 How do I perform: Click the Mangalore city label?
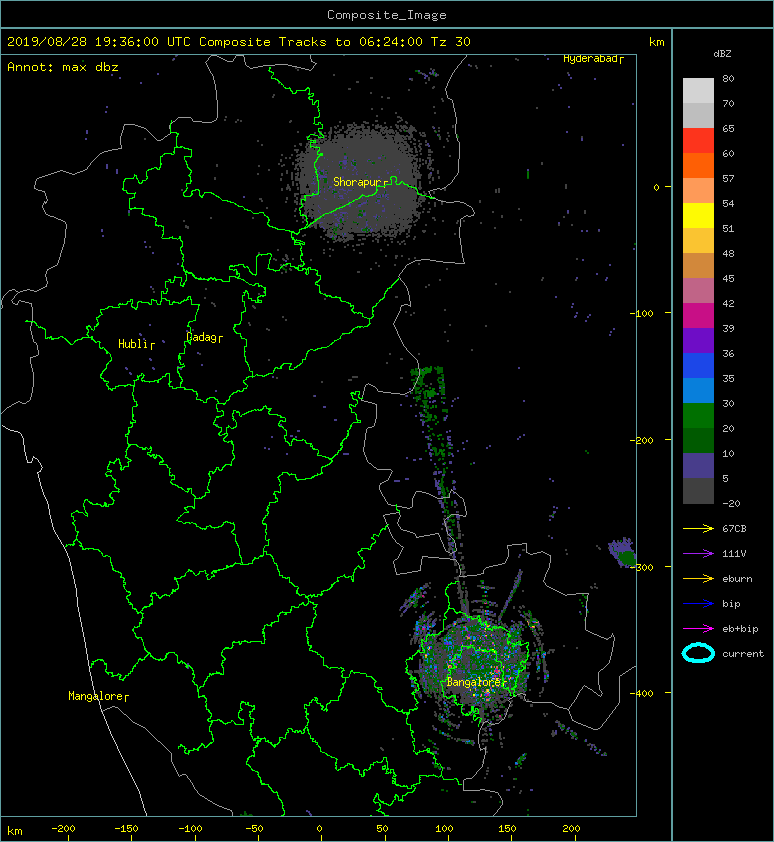click(98, 696)
